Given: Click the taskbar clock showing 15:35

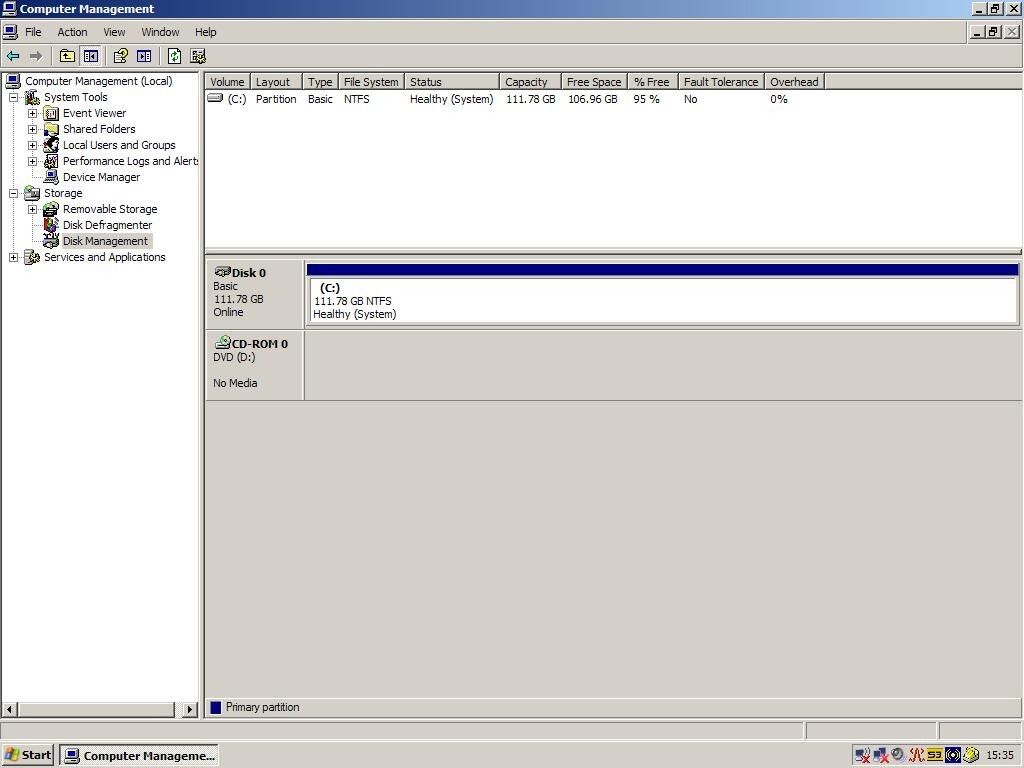Looking at the screenshot, I should click(1000, 756).
